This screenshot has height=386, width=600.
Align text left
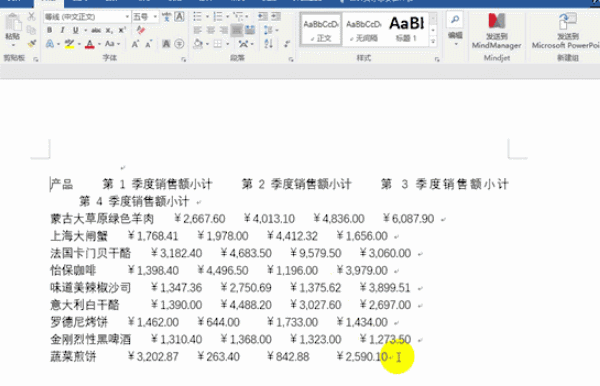tap(197, 30)
